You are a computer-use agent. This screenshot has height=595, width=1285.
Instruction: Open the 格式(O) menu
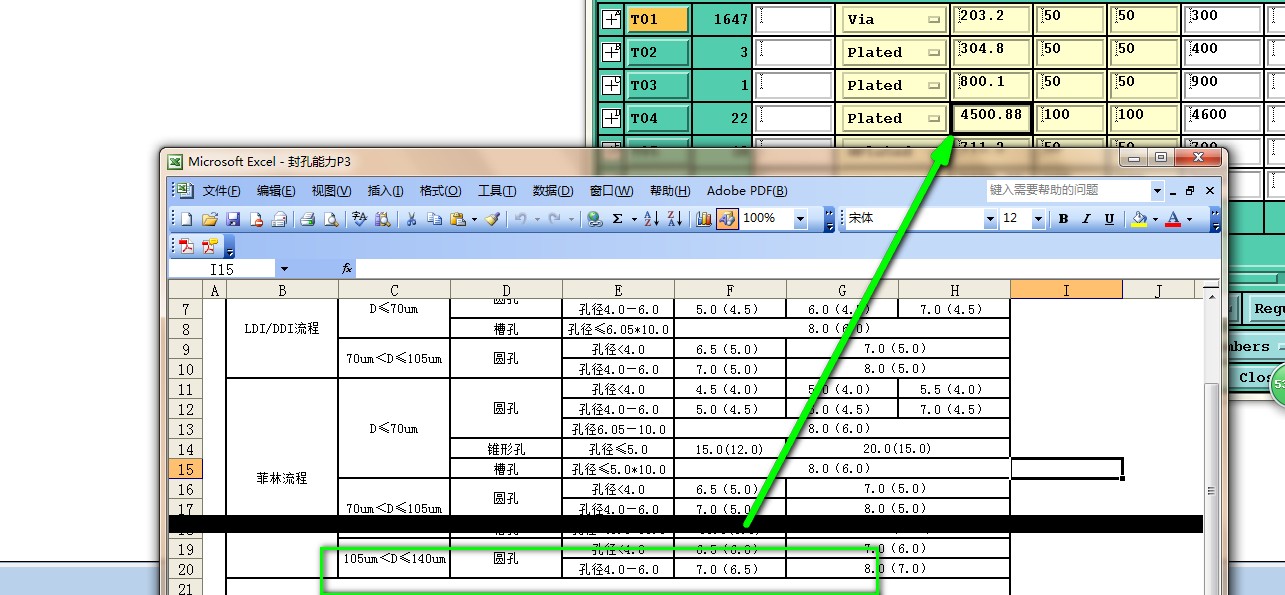440,190
